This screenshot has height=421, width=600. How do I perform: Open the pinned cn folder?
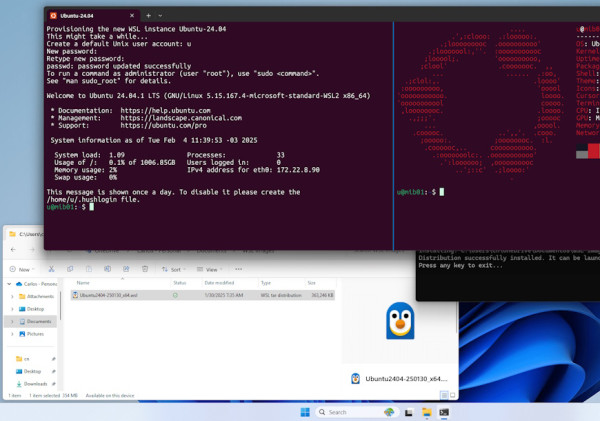[x=23, y=359]
